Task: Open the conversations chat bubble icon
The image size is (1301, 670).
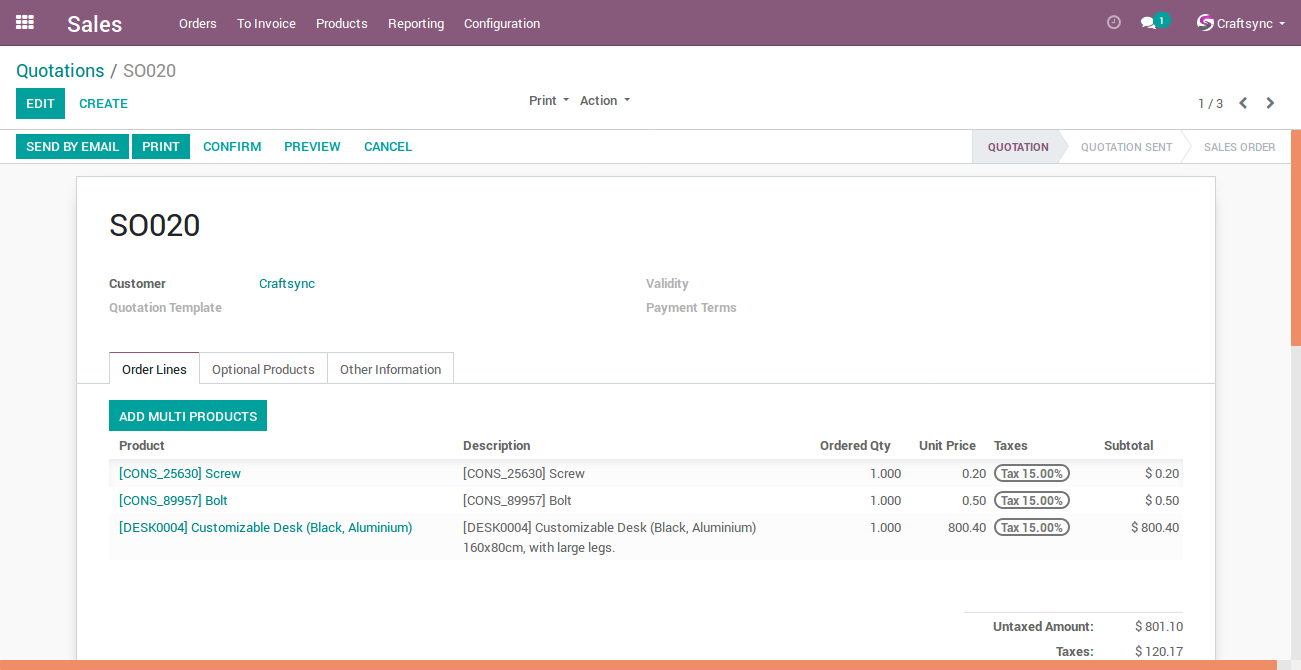Action: [x=1148, y=23]
